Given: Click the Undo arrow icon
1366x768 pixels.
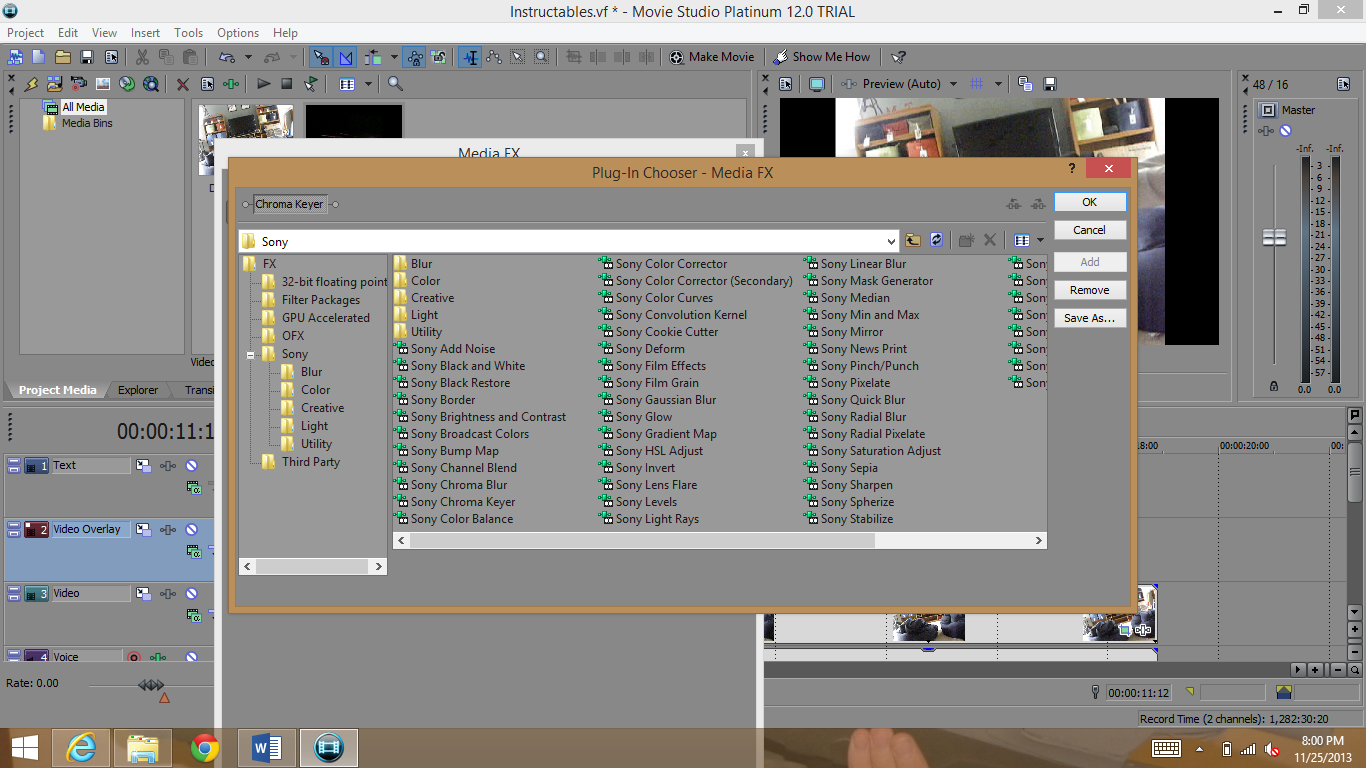Looking at the screenshot, I should click(227, 57).
